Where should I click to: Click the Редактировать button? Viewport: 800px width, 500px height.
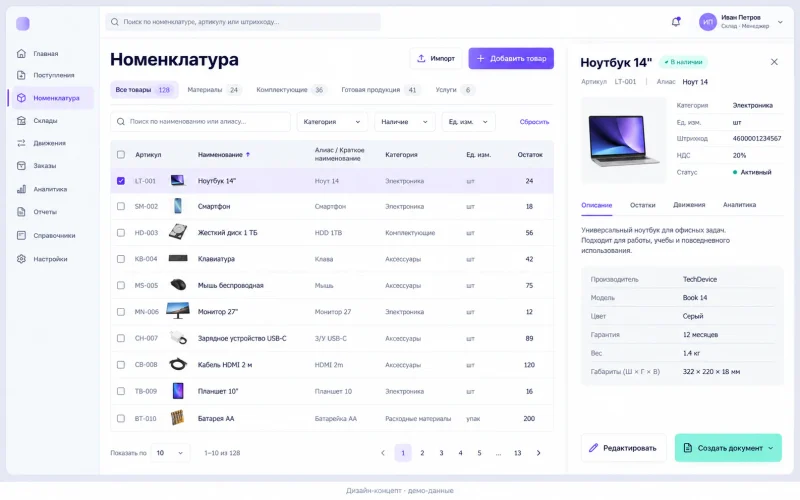pos(623,447)
